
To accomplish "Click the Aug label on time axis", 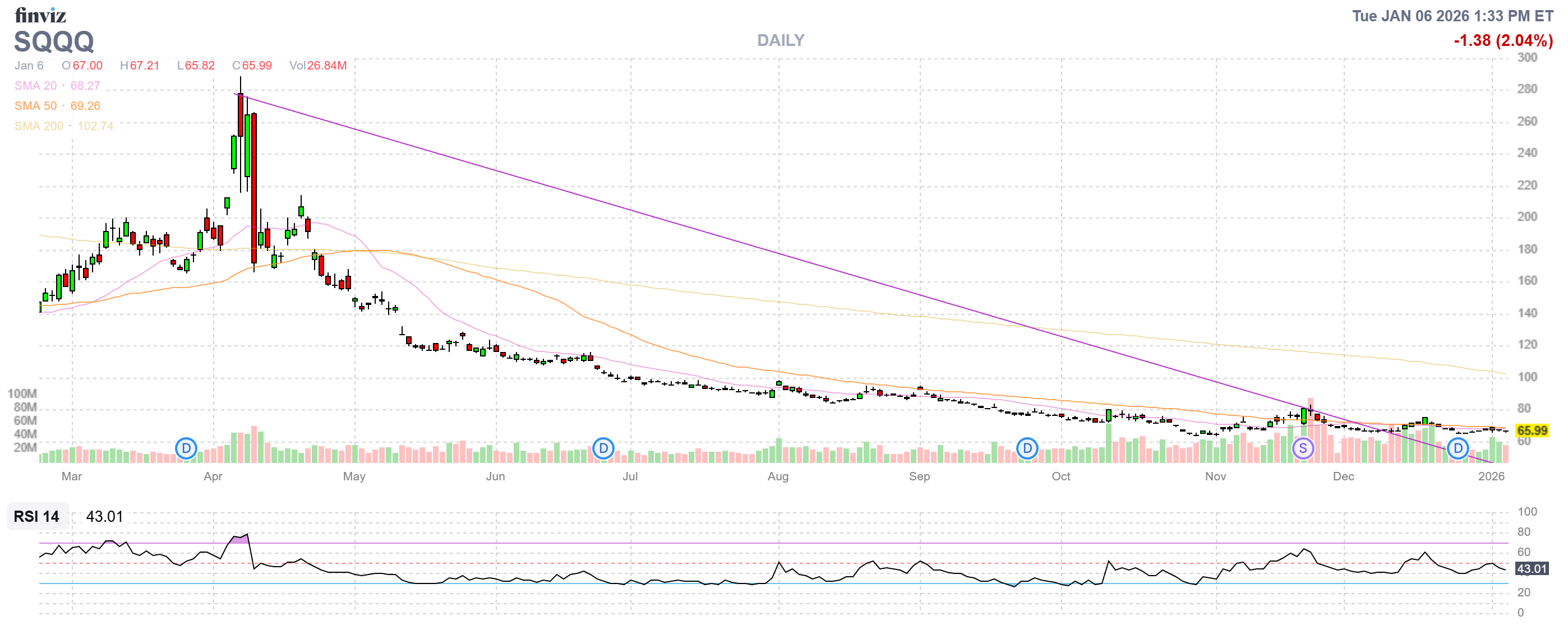I will click(x=777, y=476).
